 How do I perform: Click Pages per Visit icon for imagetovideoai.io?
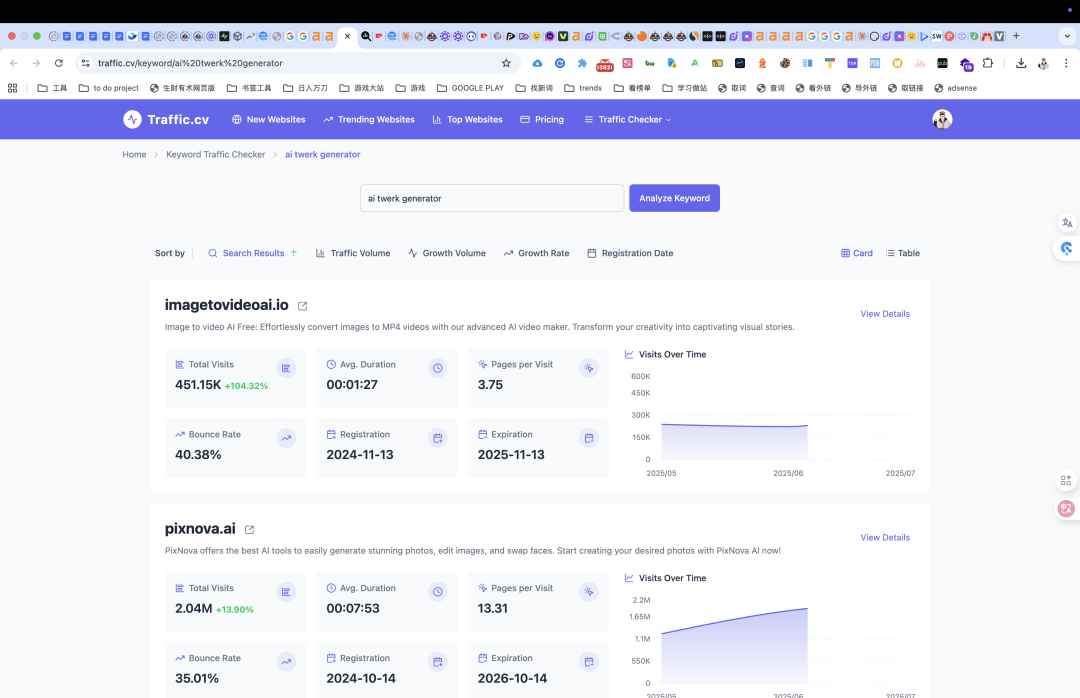coord(589,368)
